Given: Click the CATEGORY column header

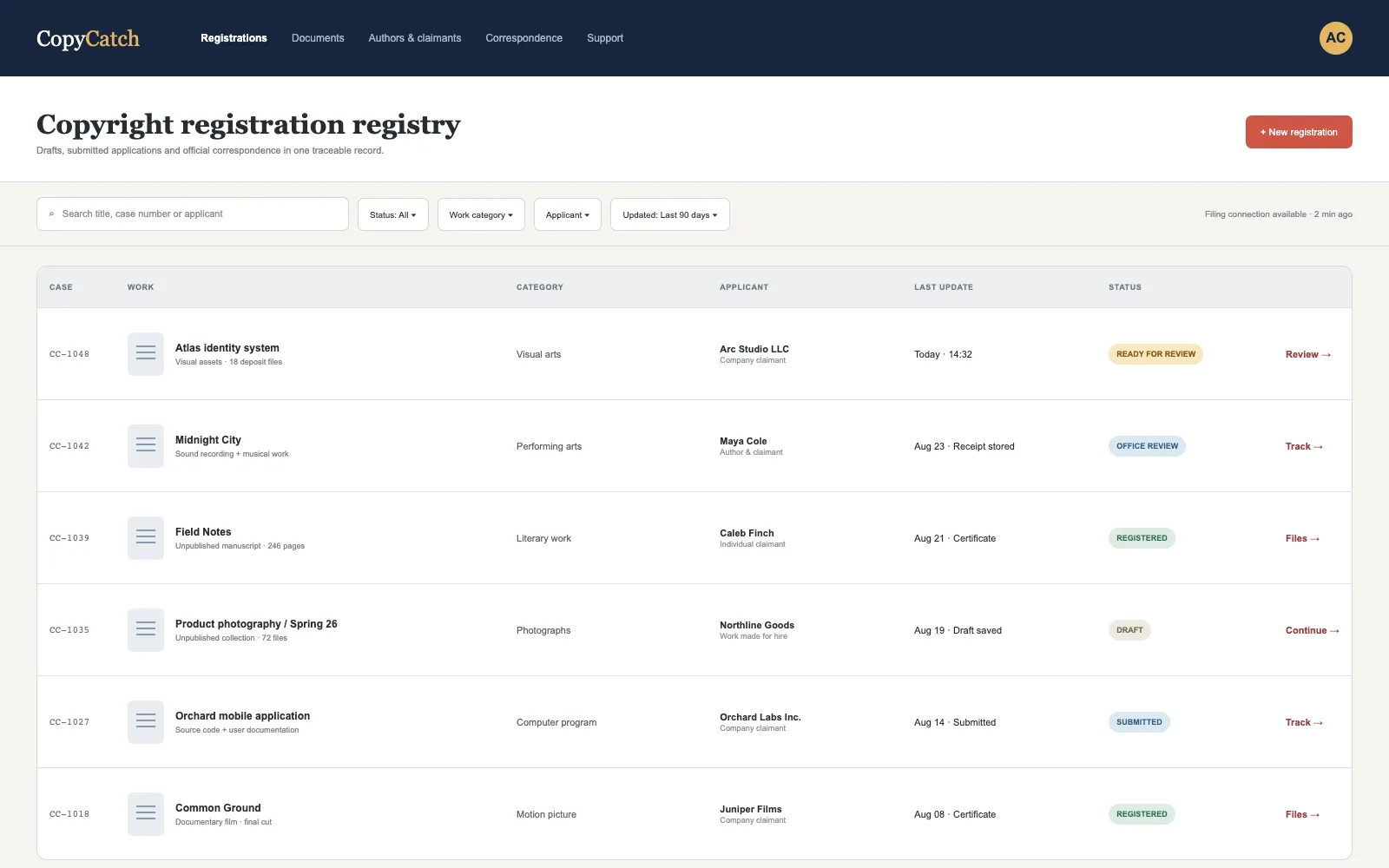Looking at the screenshot, I should pos(540,287).
